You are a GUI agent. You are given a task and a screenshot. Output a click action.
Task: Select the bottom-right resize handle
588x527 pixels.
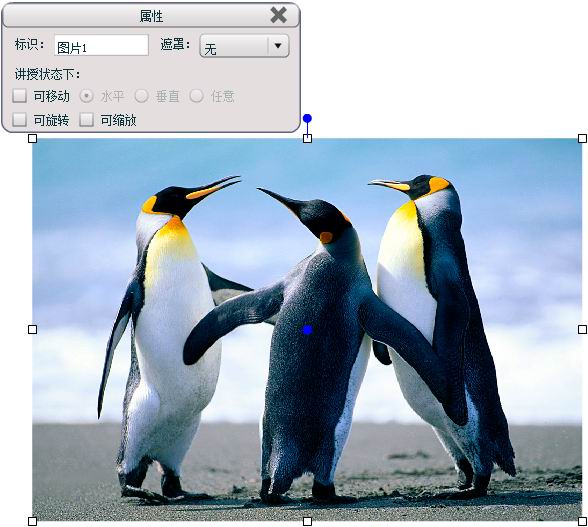[582, 521]
